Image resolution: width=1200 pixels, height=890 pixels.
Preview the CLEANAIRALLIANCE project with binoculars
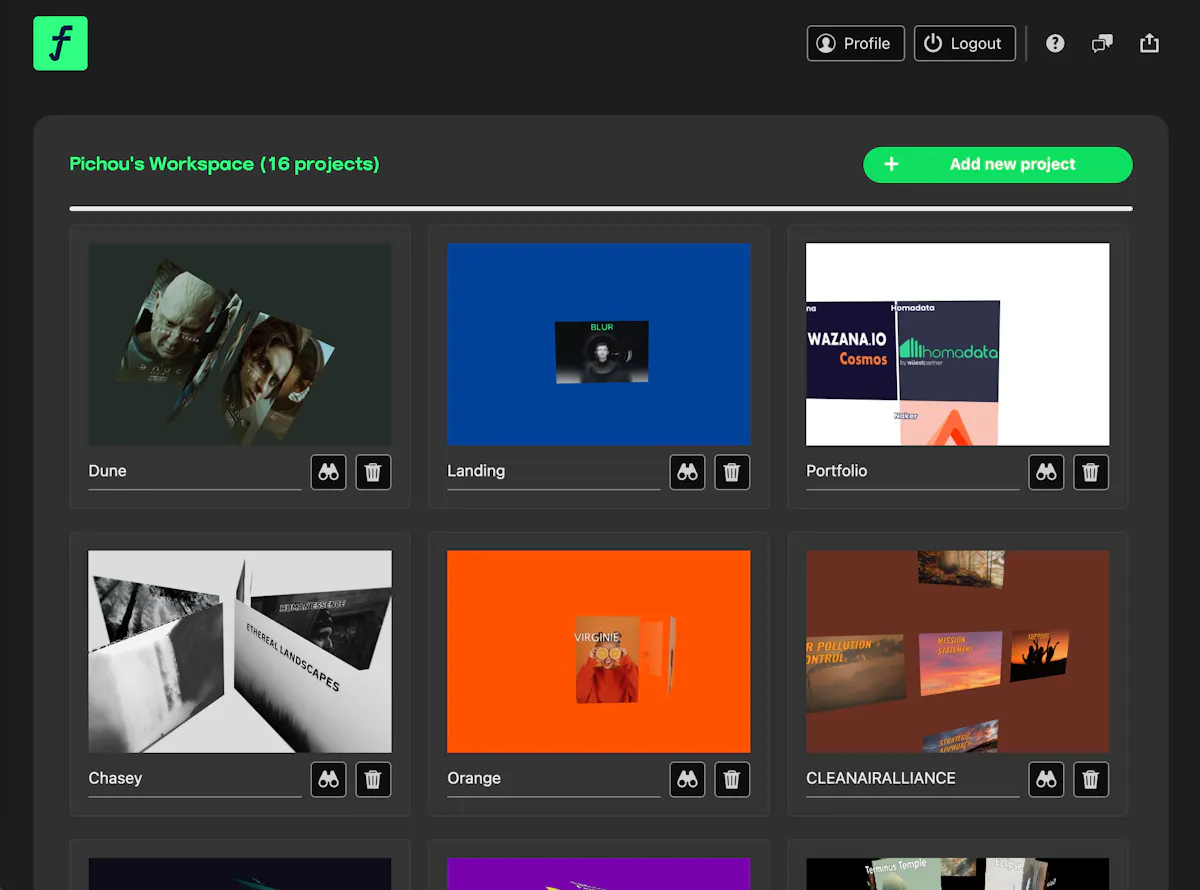point(1046,779)
